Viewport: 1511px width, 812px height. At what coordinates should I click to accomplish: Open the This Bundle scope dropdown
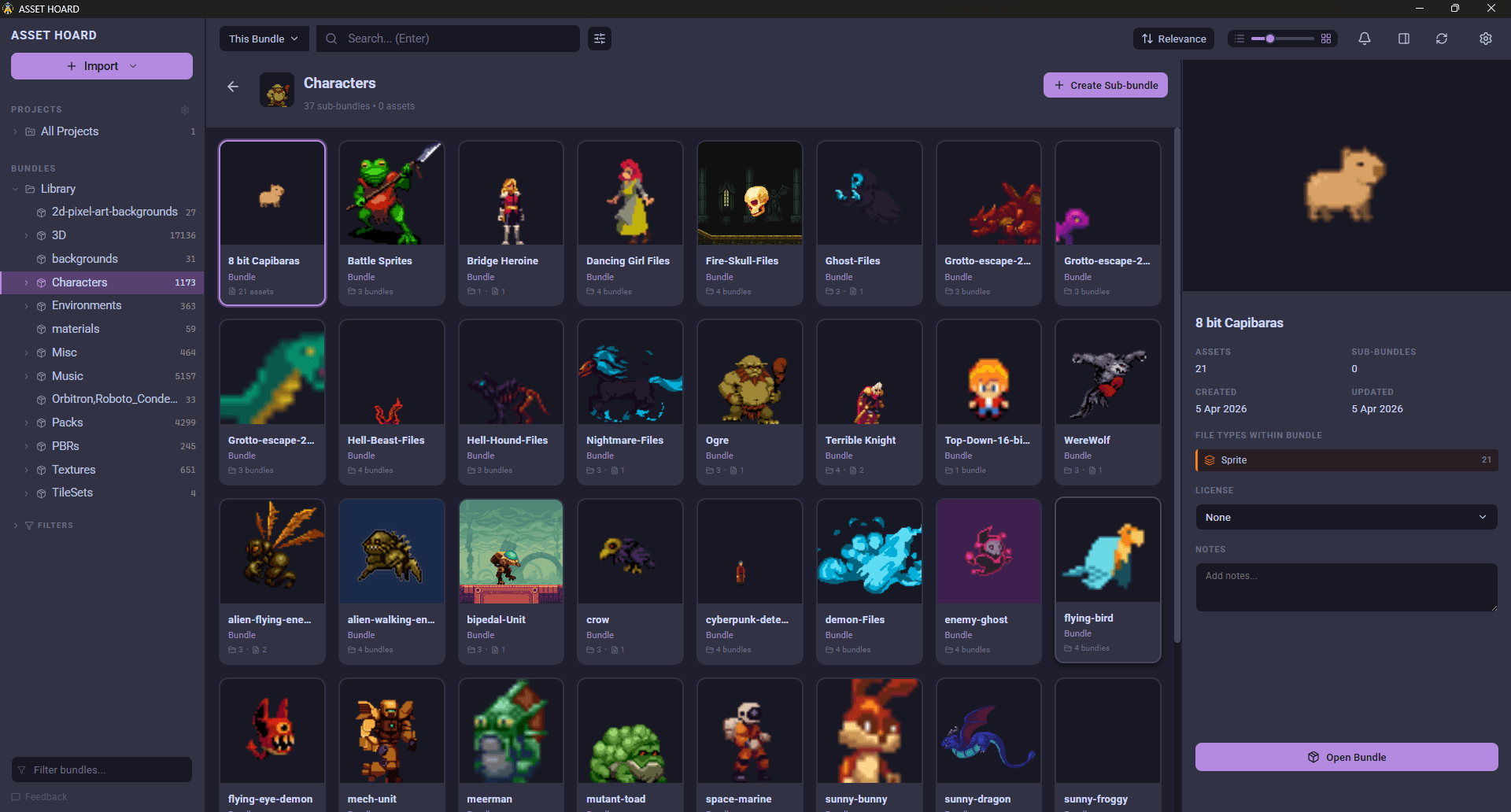pyautogui.click(x=264, y=38)
